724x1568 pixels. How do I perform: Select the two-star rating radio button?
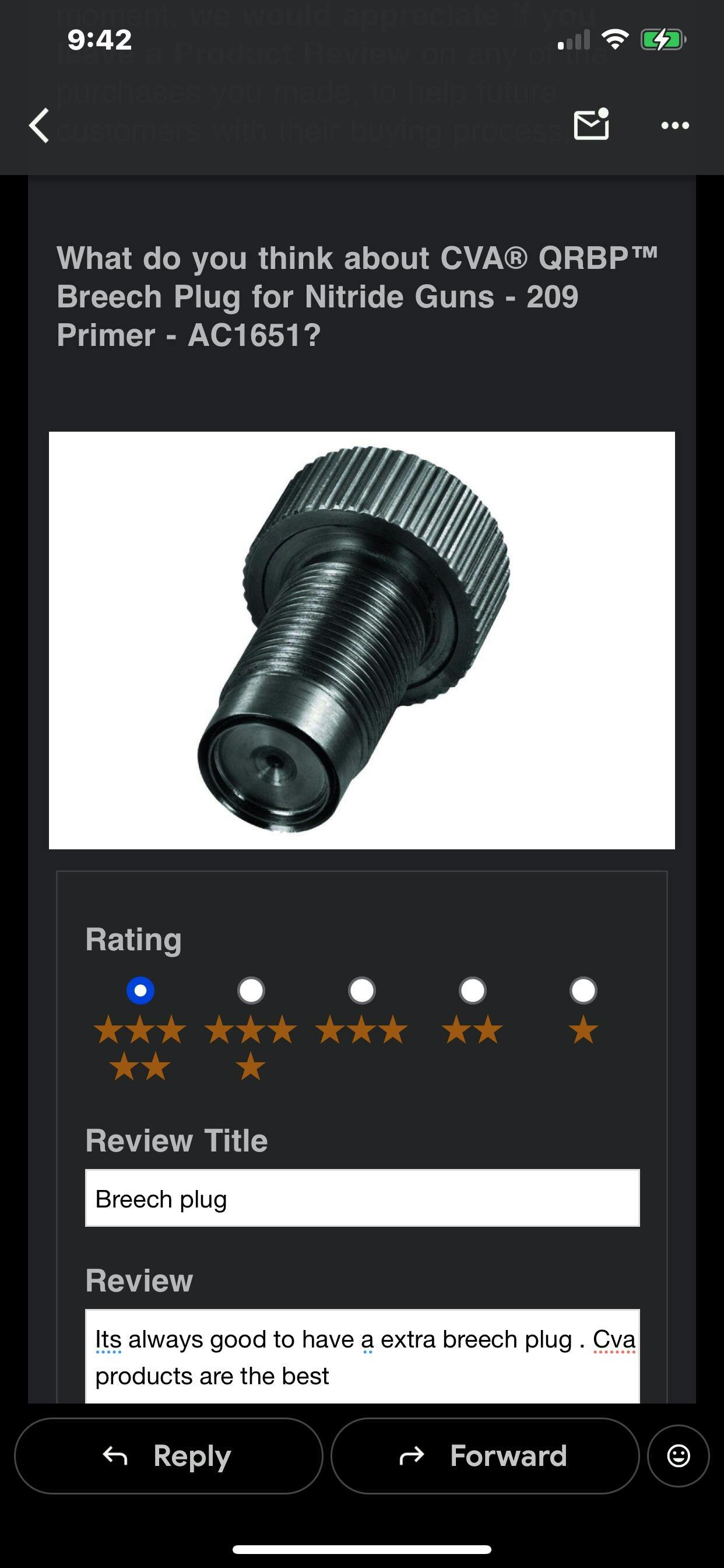(x=473, y=991)
